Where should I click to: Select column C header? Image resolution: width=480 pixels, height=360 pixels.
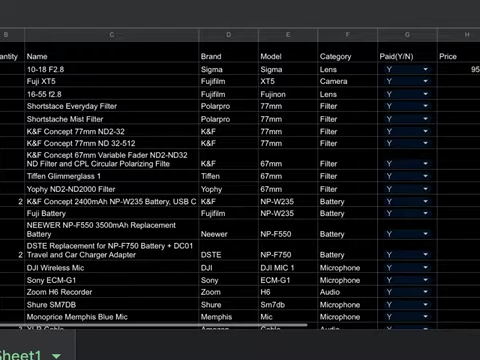112,35
